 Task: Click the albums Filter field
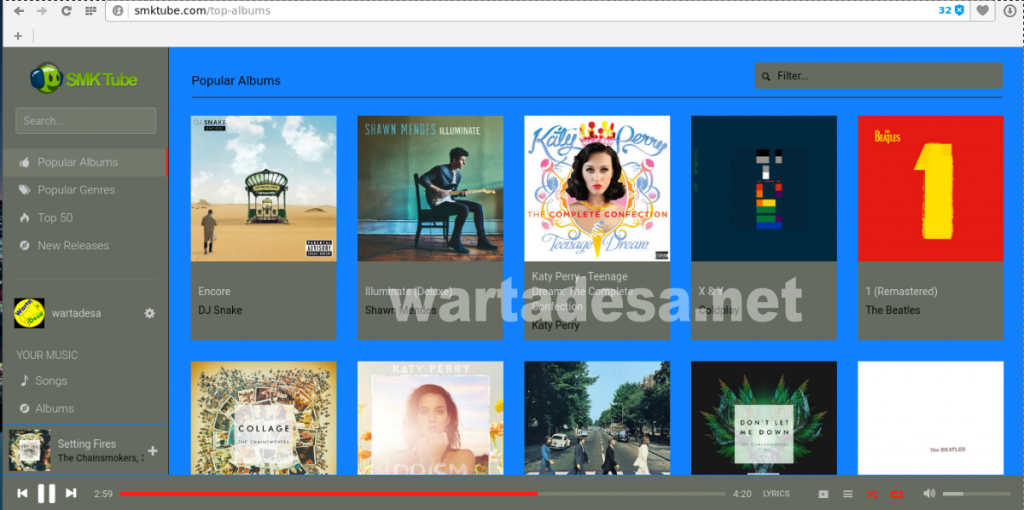pyautogui.click(x=878, y=76)
